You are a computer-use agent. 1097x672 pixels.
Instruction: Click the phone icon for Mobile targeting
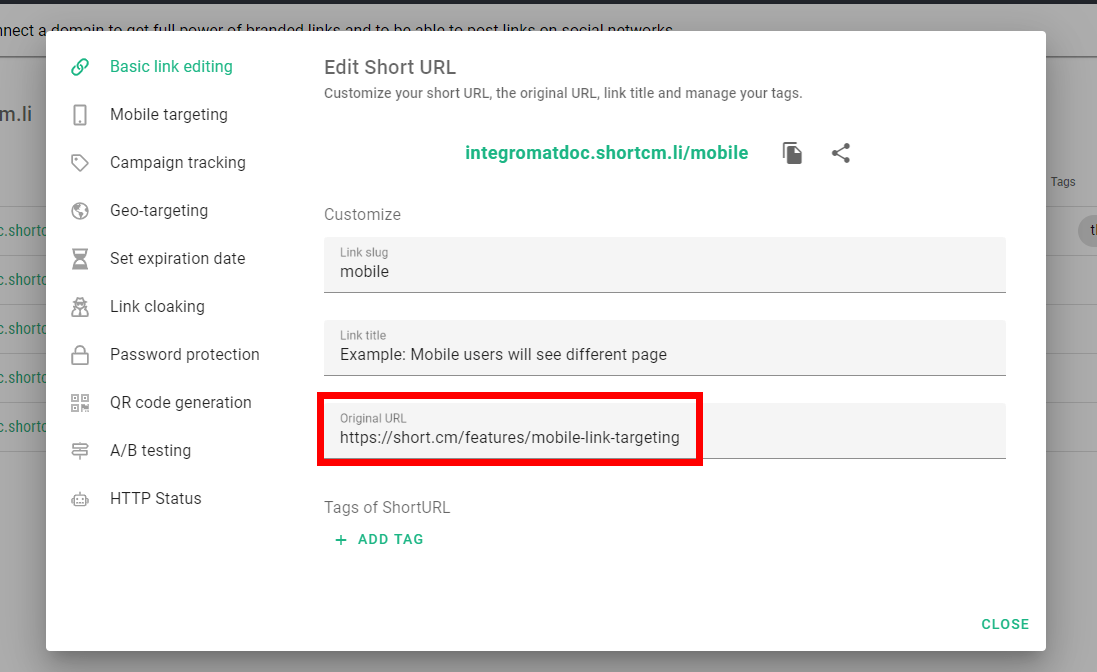[80, 115]
